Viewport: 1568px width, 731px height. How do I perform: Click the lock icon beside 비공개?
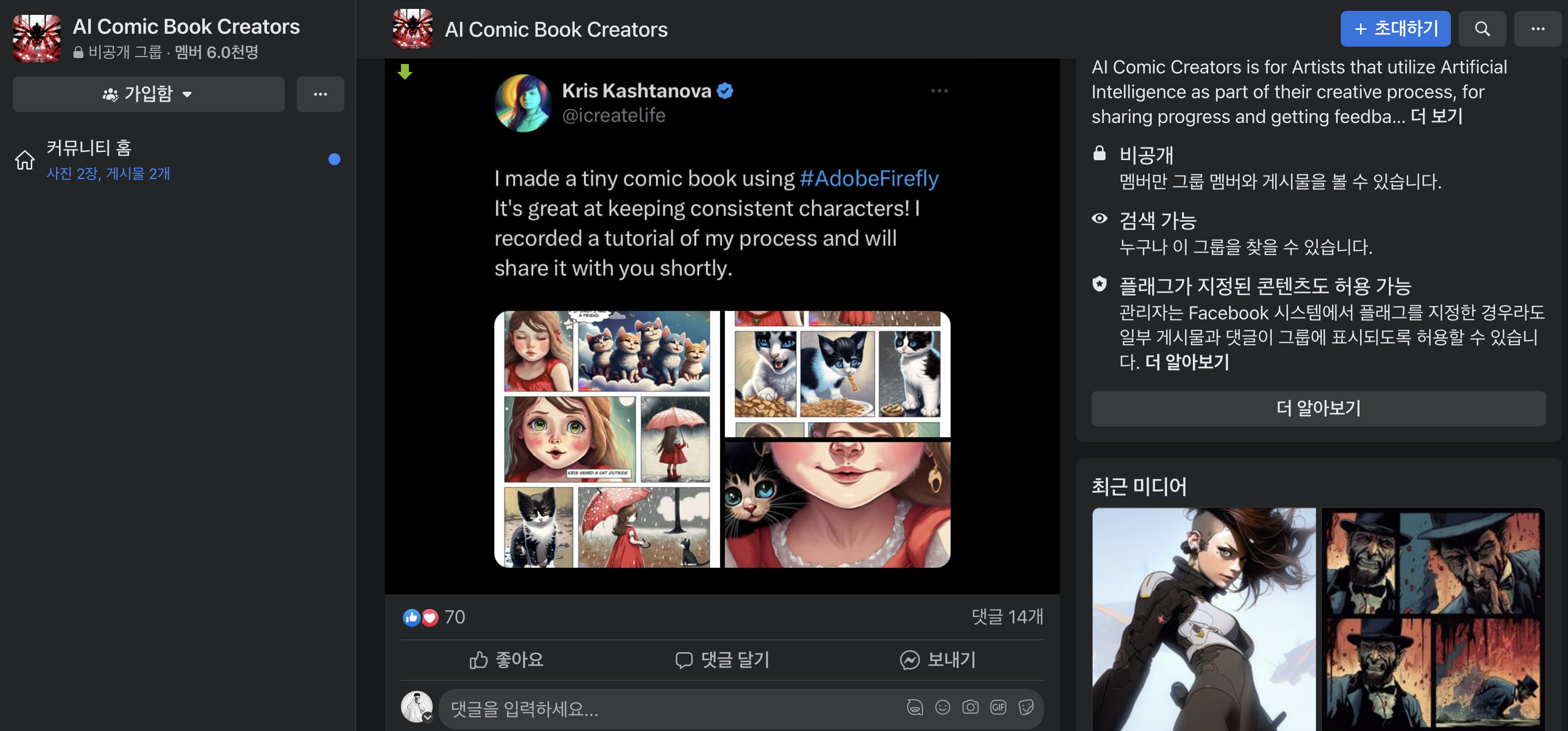click(x=1099, y=153)
